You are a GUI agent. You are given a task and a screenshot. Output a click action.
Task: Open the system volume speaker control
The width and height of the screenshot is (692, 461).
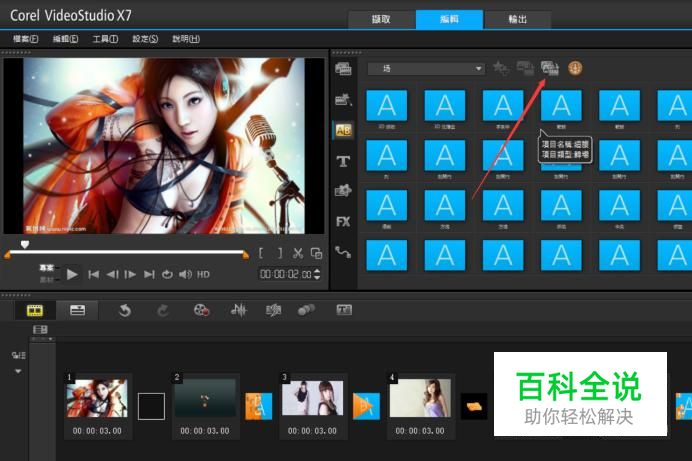coord(185,274)
